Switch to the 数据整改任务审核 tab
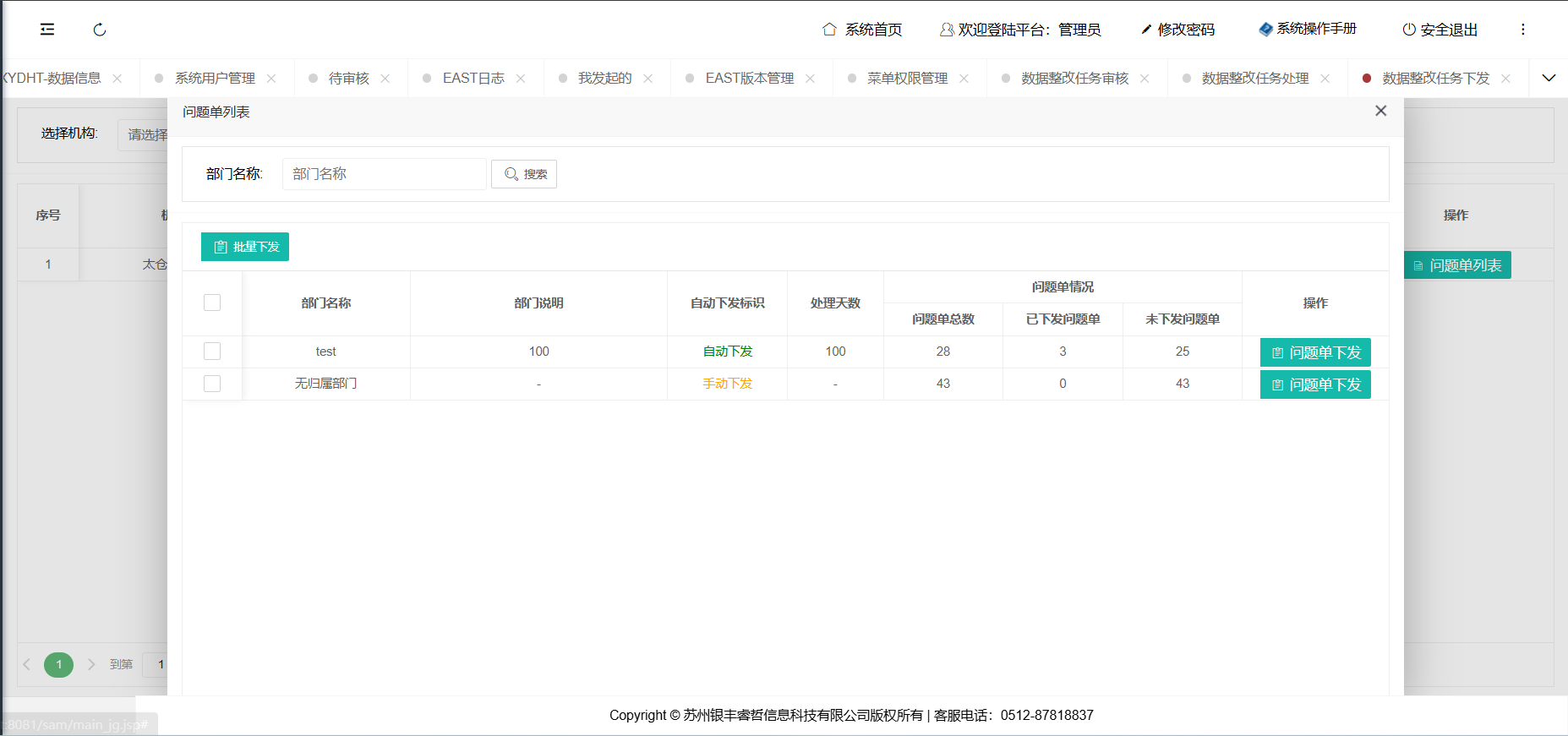 [1074, 79]
